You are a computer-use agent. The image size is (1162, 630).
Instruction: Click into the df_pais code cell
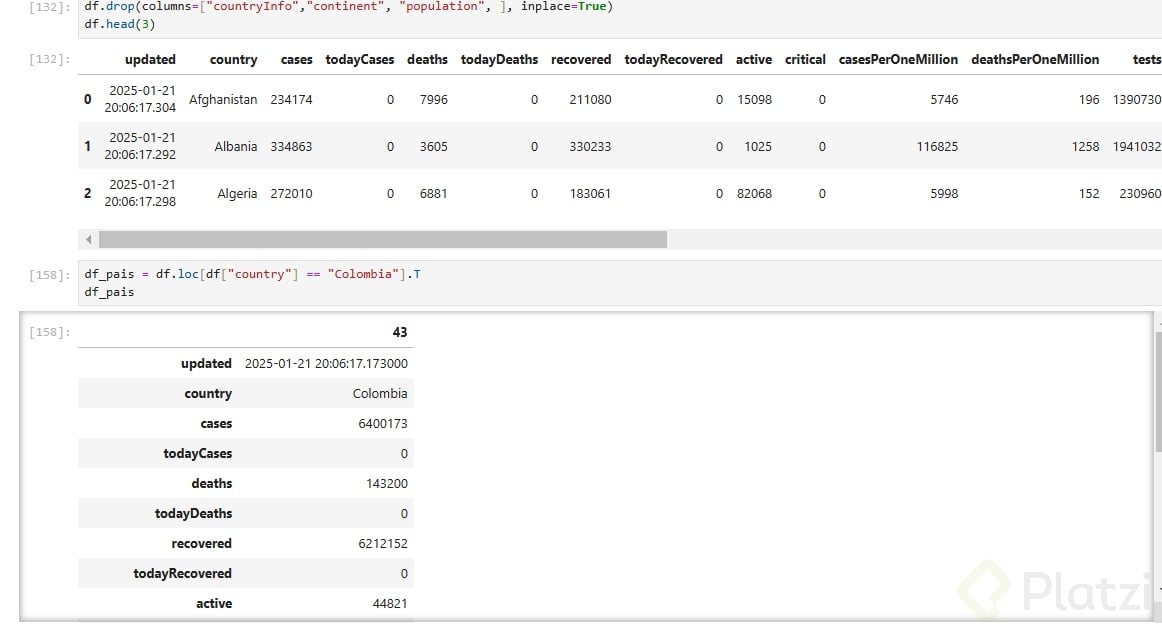click(x=622, y=283)
